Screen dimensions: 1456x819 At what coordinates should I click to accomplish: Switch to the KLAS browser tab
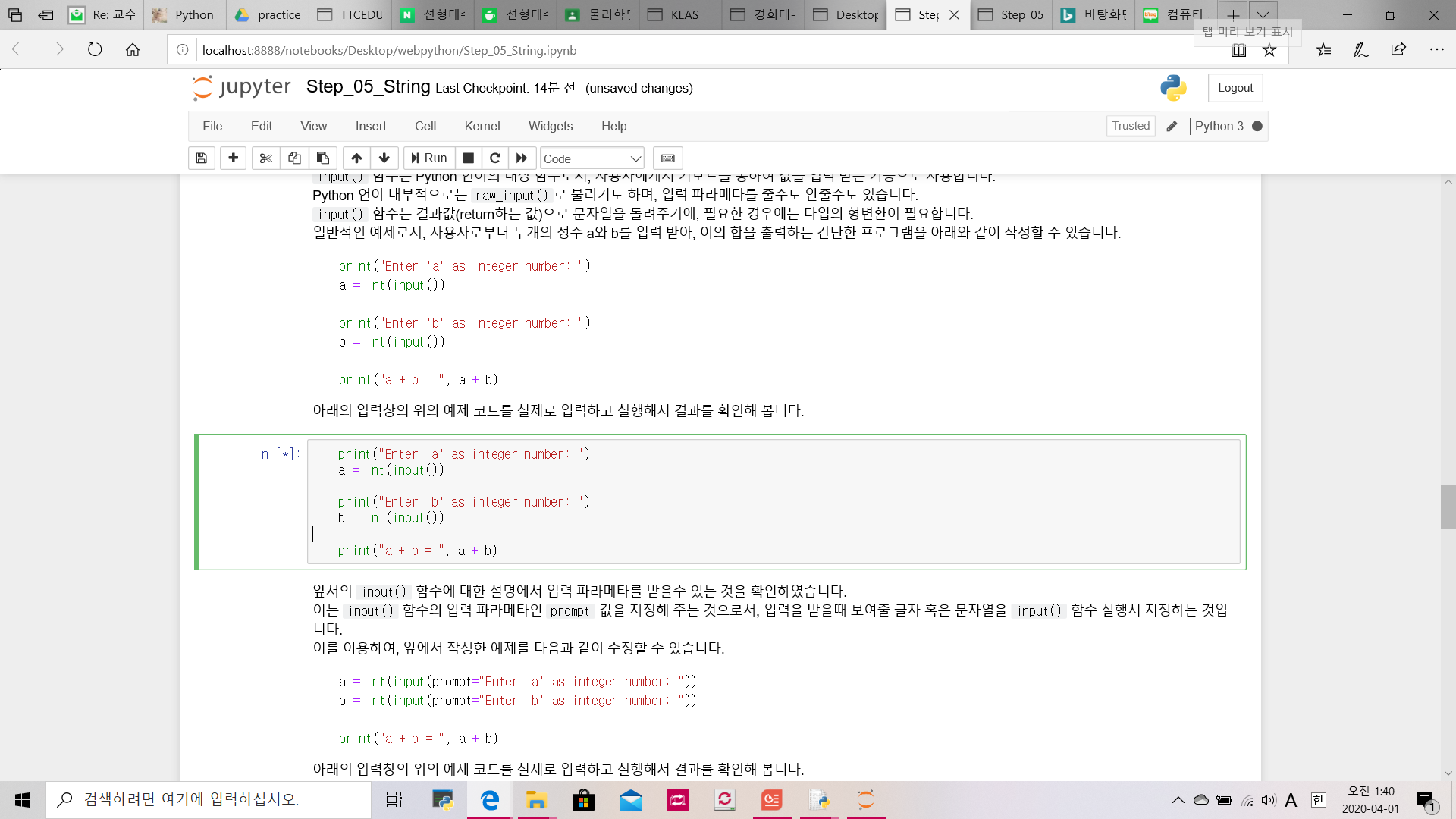pos(680,15)
